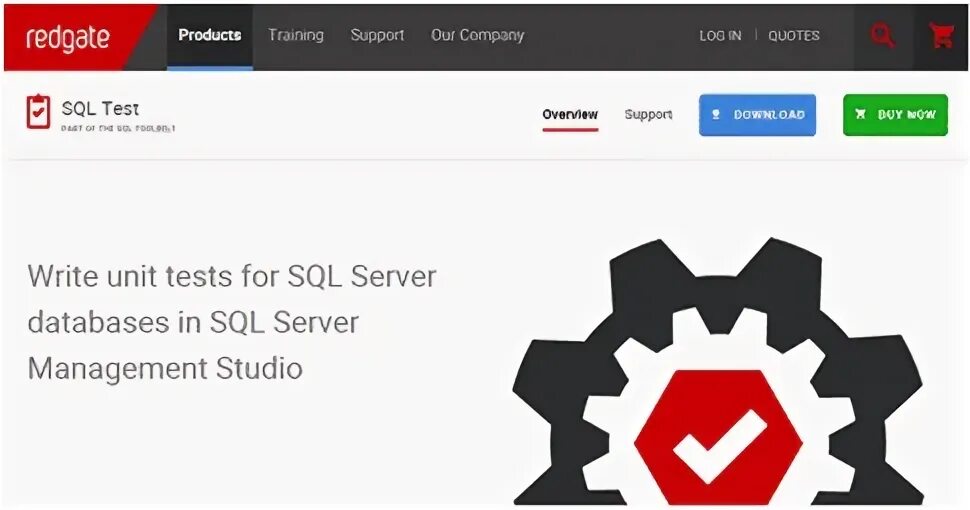The height and width of the screenshot is (510, 970).
Task: Click the green BUY NOW button
Action: [895, 115]
